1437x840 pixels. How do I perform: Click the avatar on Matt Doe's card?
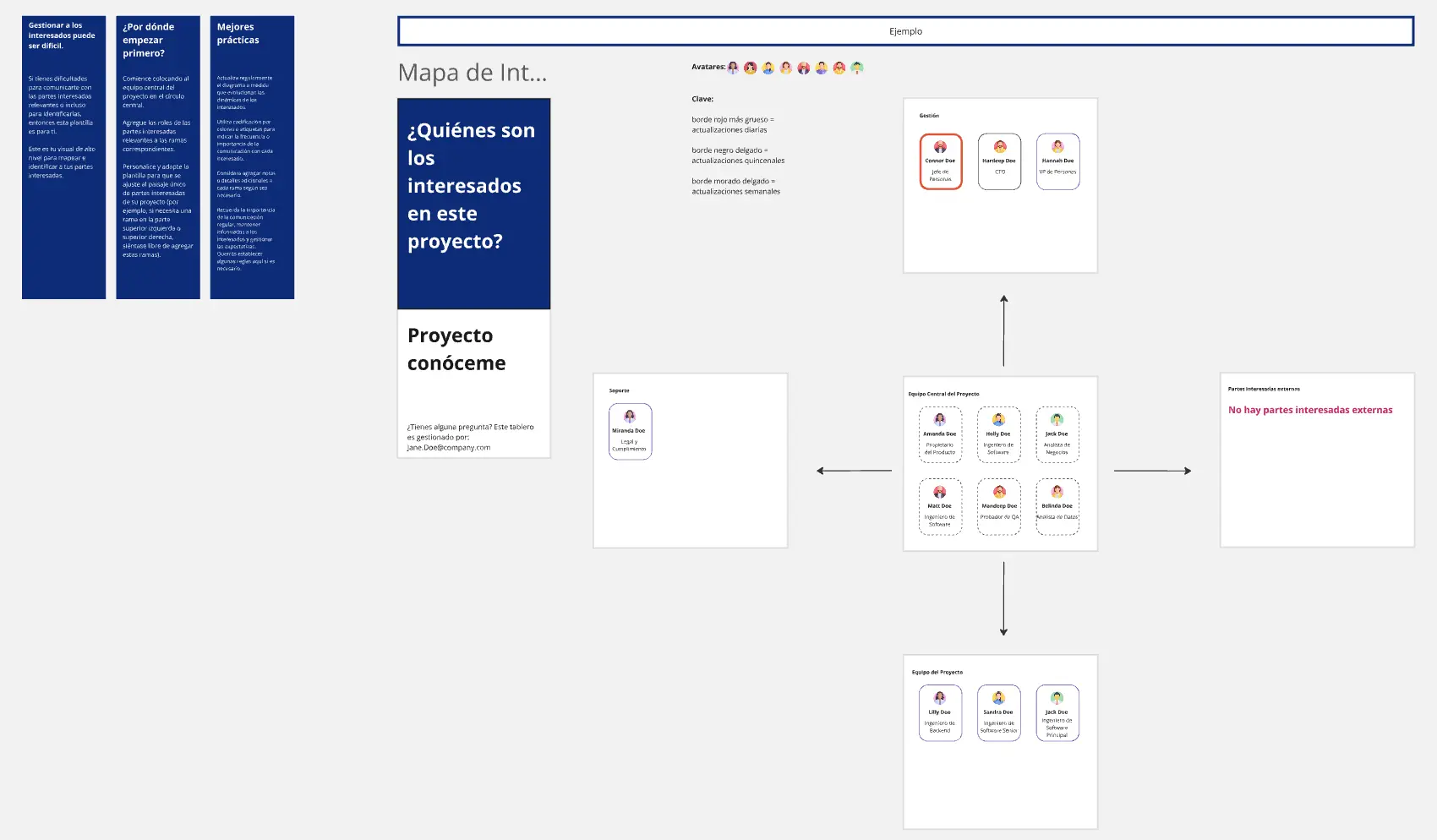(939, 492)
